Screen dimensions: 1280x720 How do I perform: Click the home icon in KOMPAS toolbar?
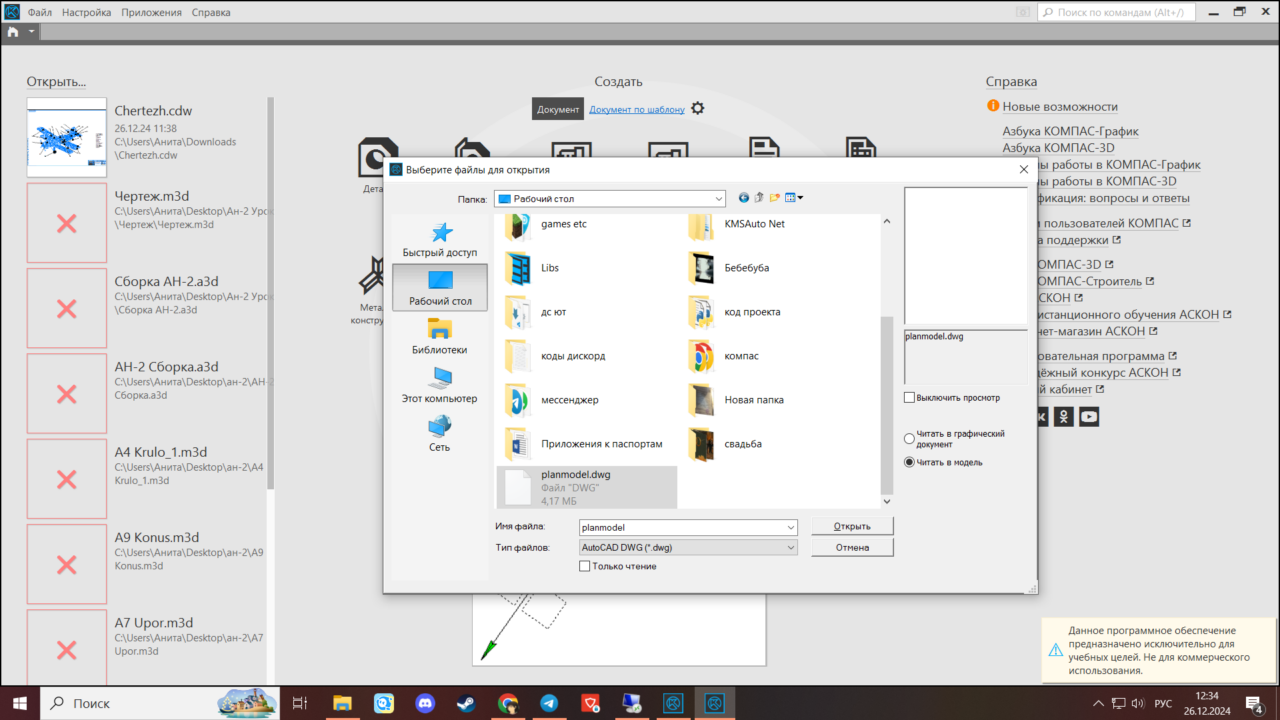pos(13,32)
